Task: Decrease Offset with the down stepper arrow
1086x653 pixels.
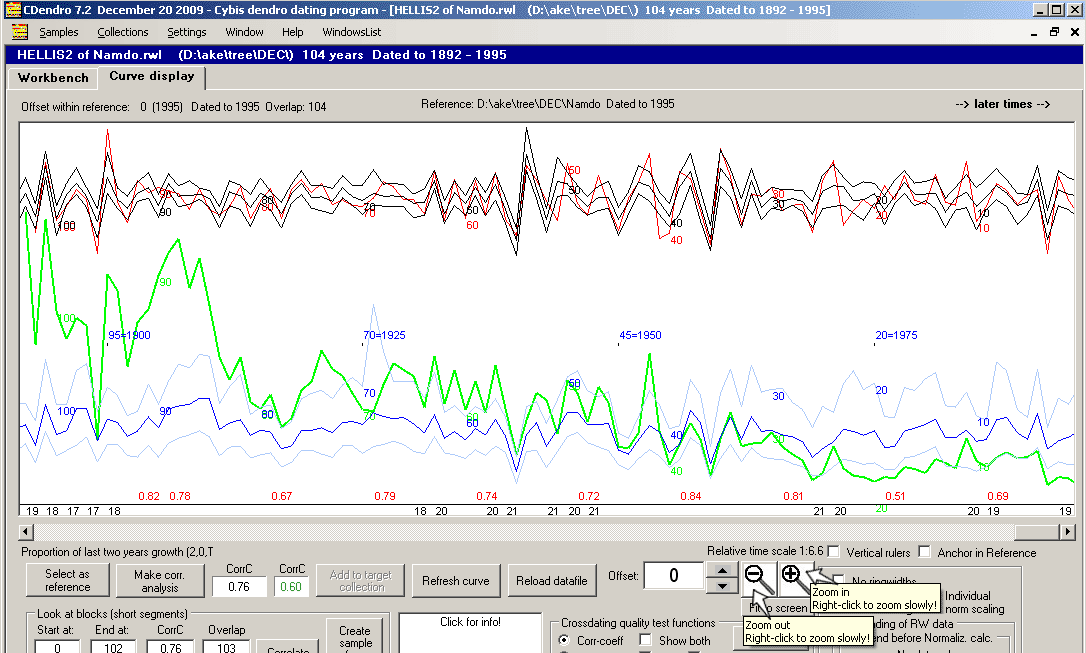Action: click(x=722, y=586)
